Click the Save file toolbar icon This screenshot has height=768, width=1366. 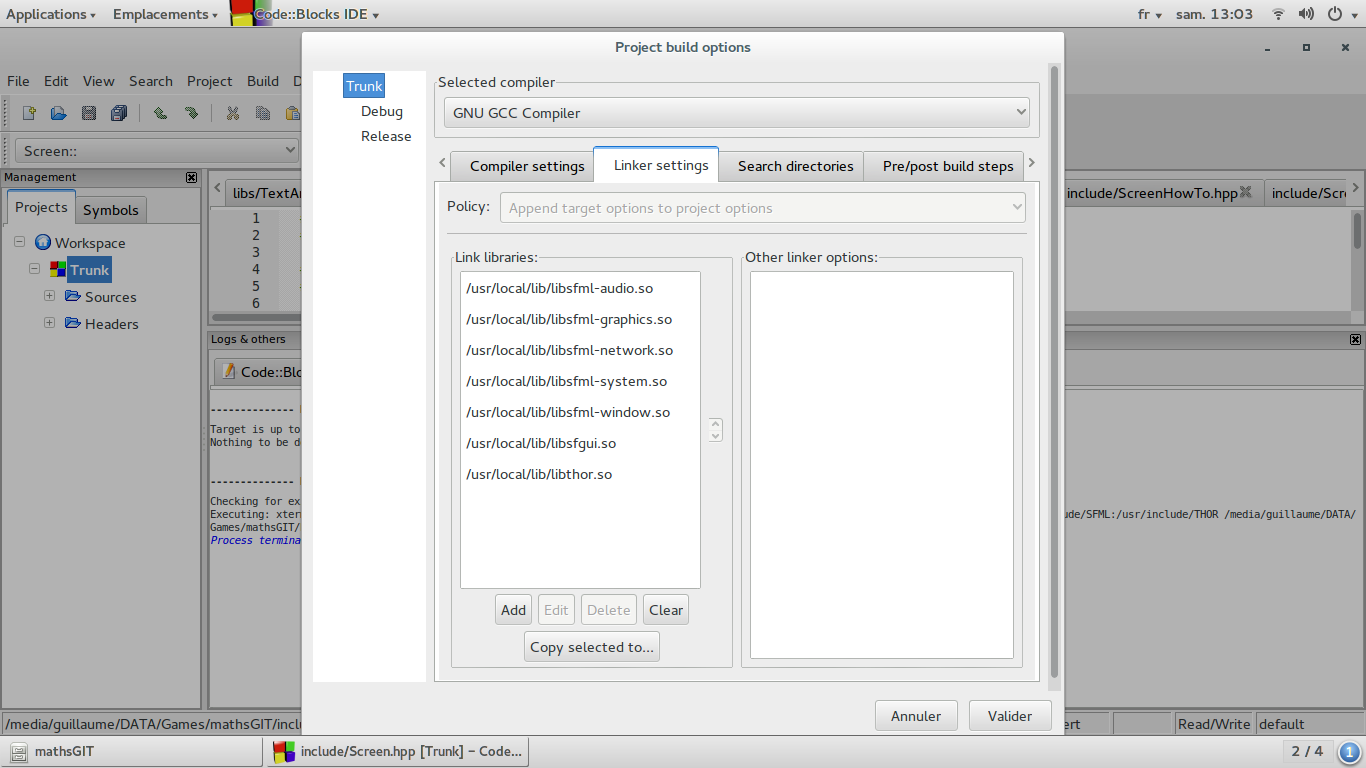tap(89, 113)
